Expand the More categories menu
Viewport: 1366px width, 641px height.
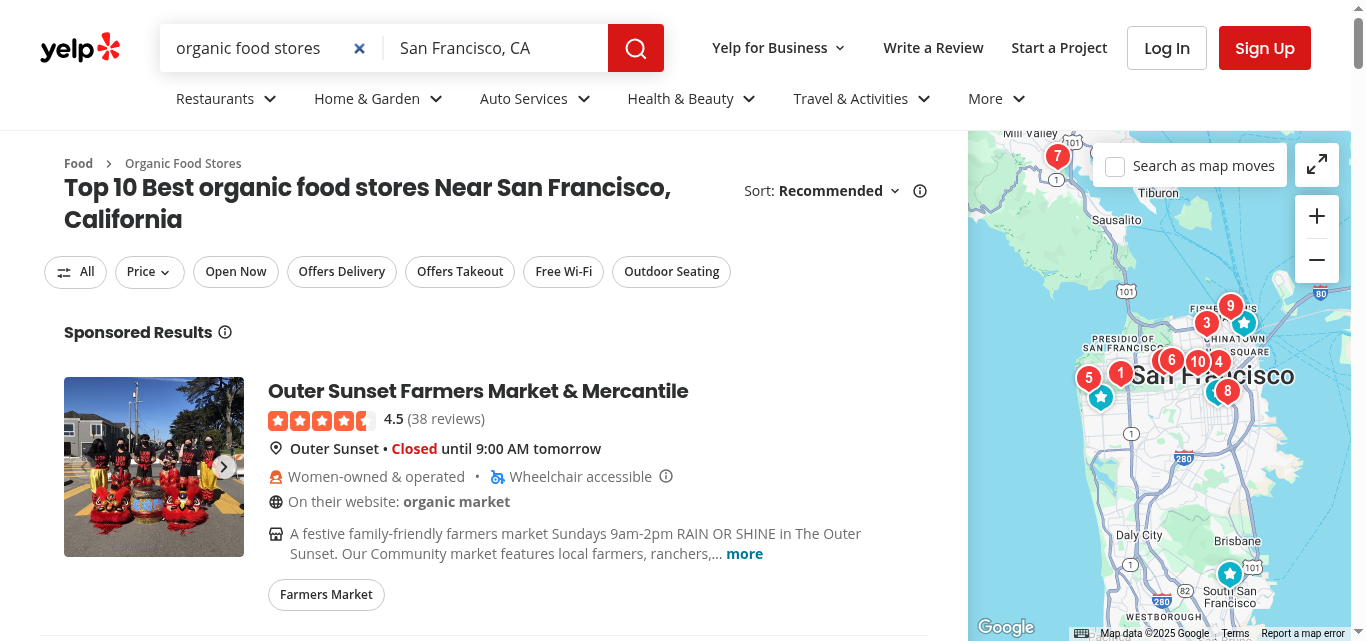click(x=996, y=99)
